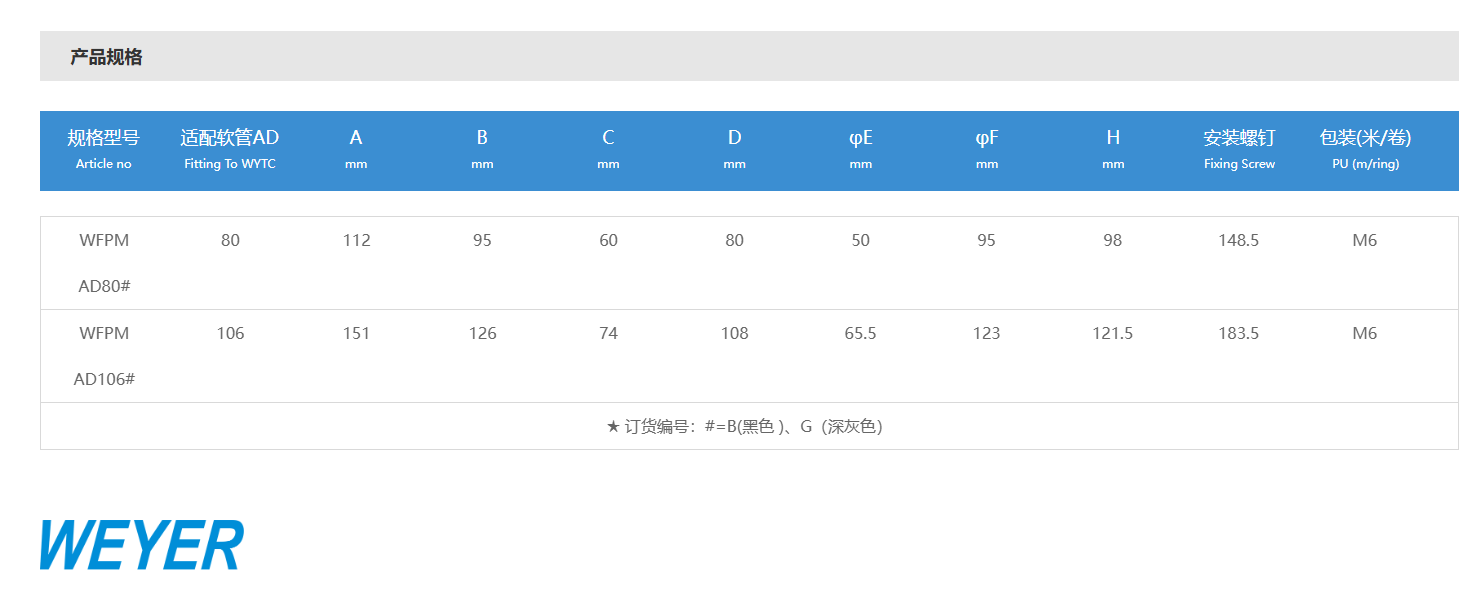The image size is (1474, 599).
Task: Select the A mm column header
Action: tap(356, 149)
